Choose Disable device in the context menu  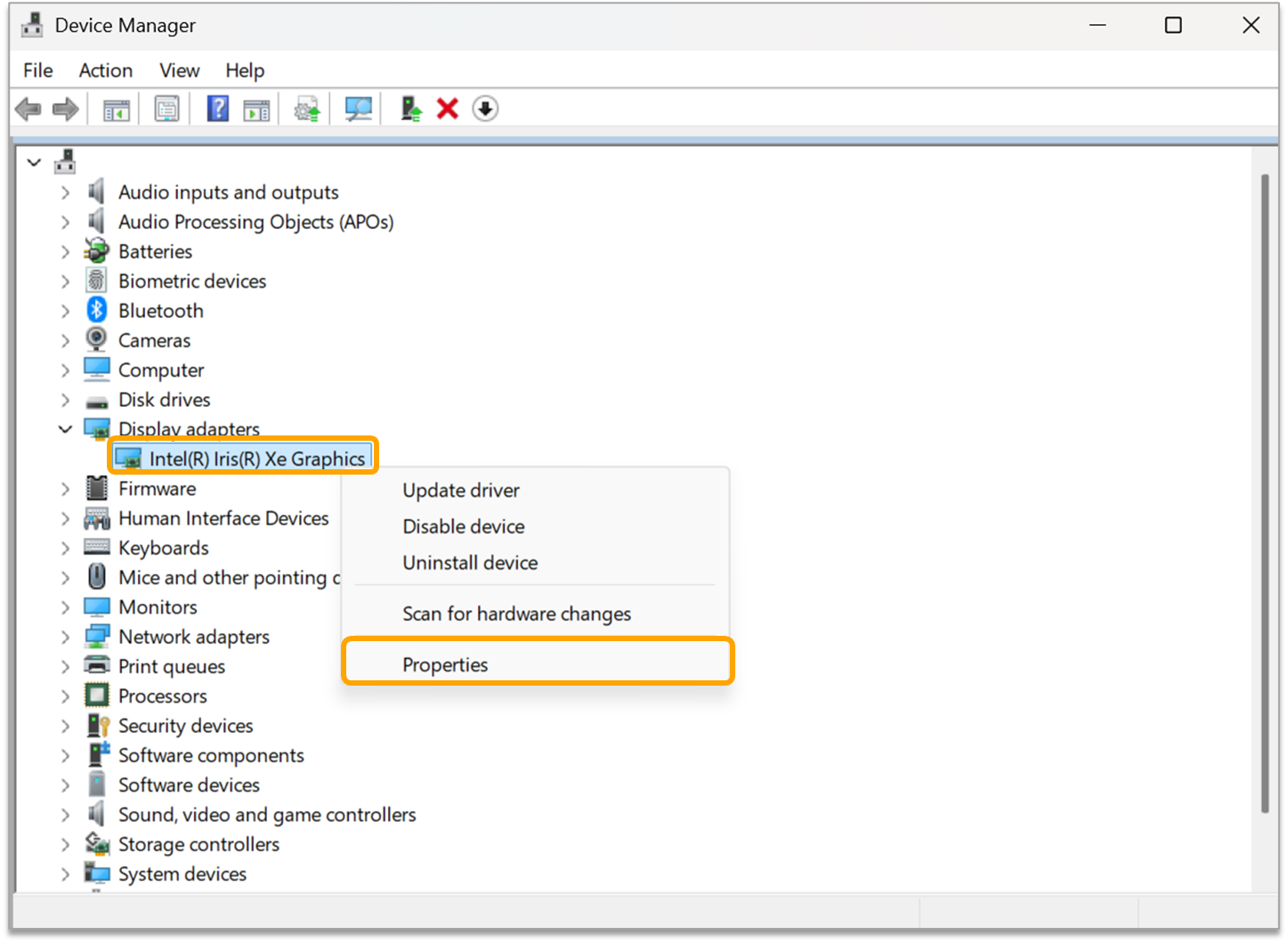tap(463, 526)
